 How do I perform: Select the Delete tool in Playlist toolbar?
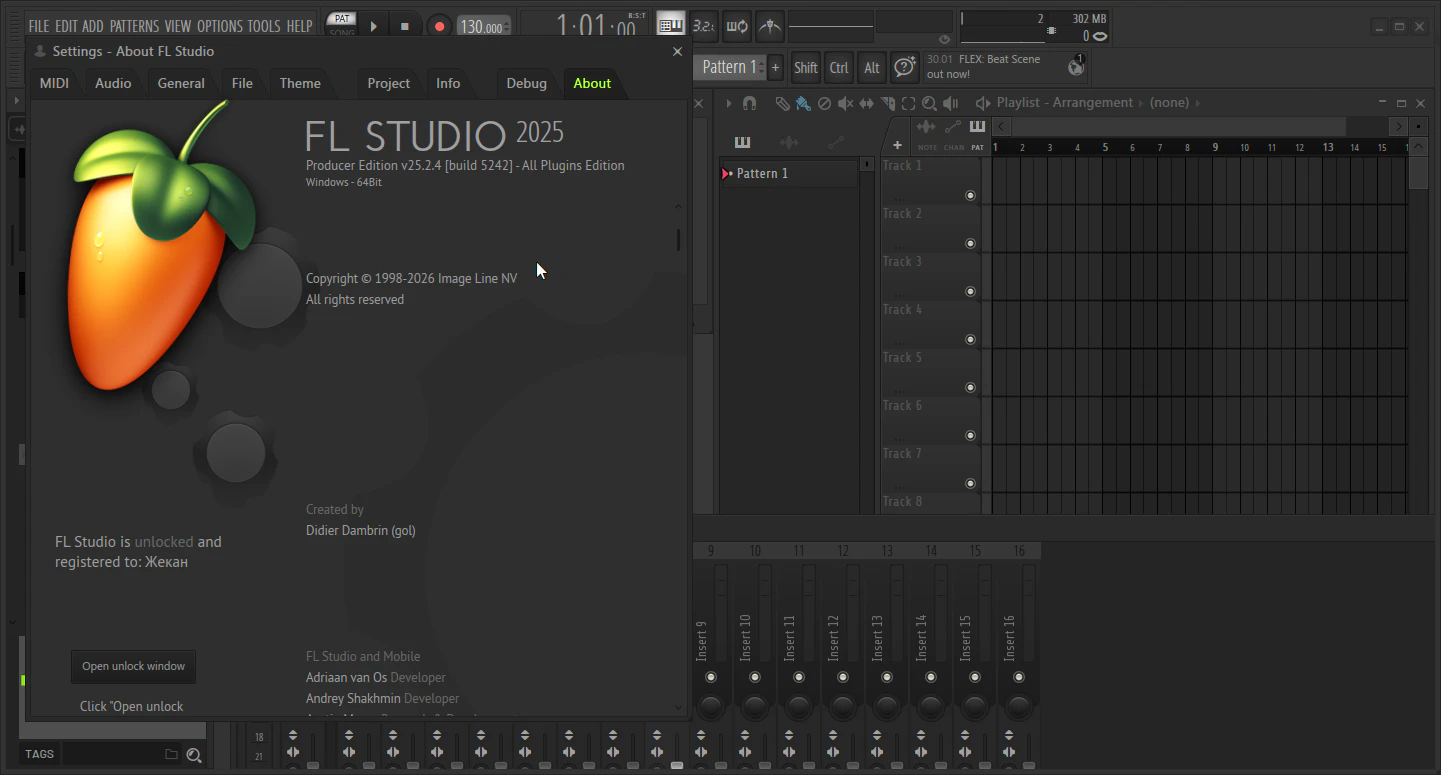click(x=824, y=103)
